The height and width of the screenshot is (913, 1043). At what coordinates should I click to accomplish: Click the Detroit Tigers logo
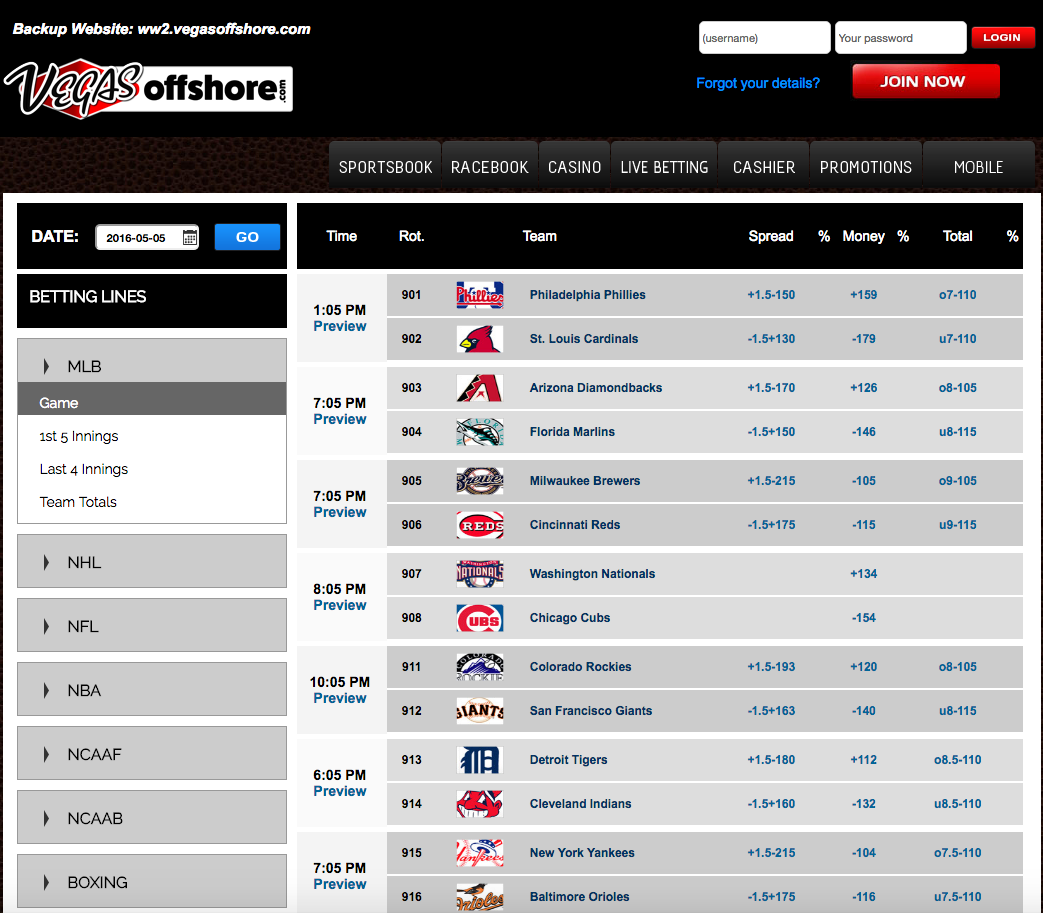480,760
